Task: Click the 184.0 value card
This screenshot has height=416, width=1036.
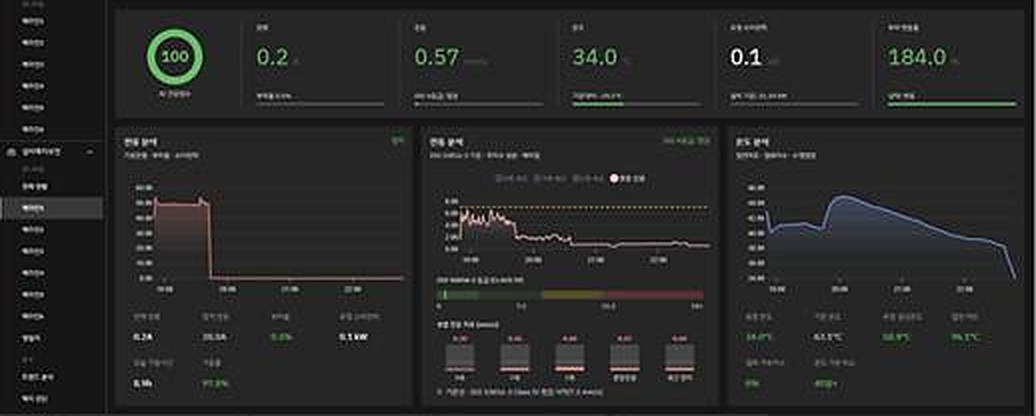Action: click(951, 65)
